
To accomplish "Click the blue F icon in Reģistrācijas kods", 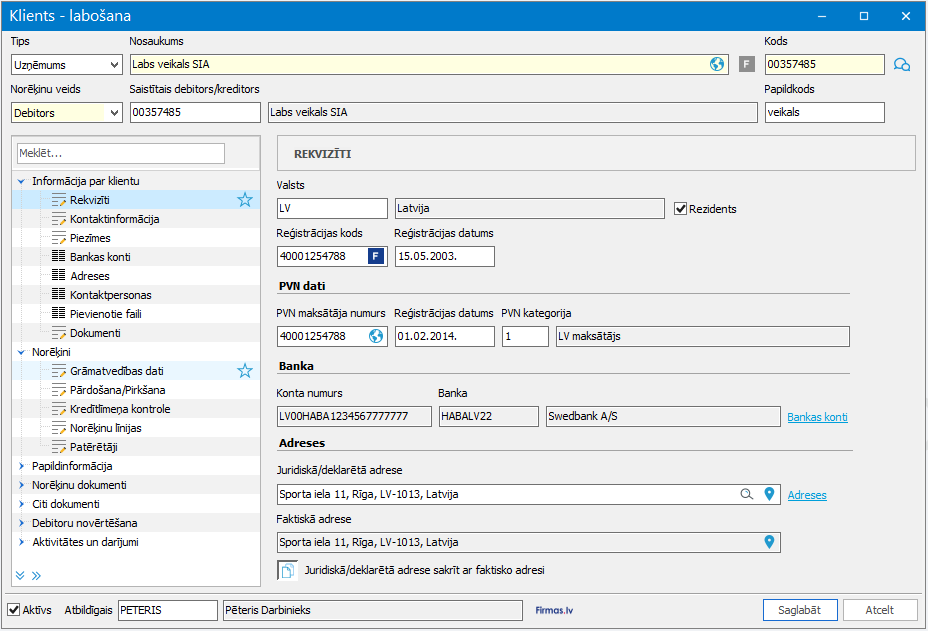I will tap(376, 257).
